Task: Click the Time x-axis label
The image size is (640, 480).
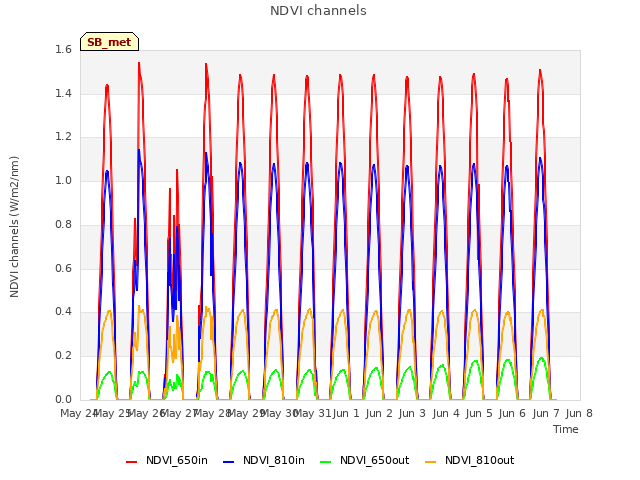Action: 566,429
